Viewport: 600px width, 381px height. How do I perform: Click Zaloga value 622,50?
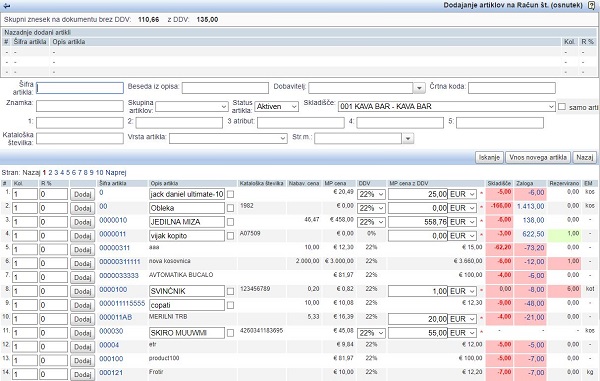click(533, 234)
